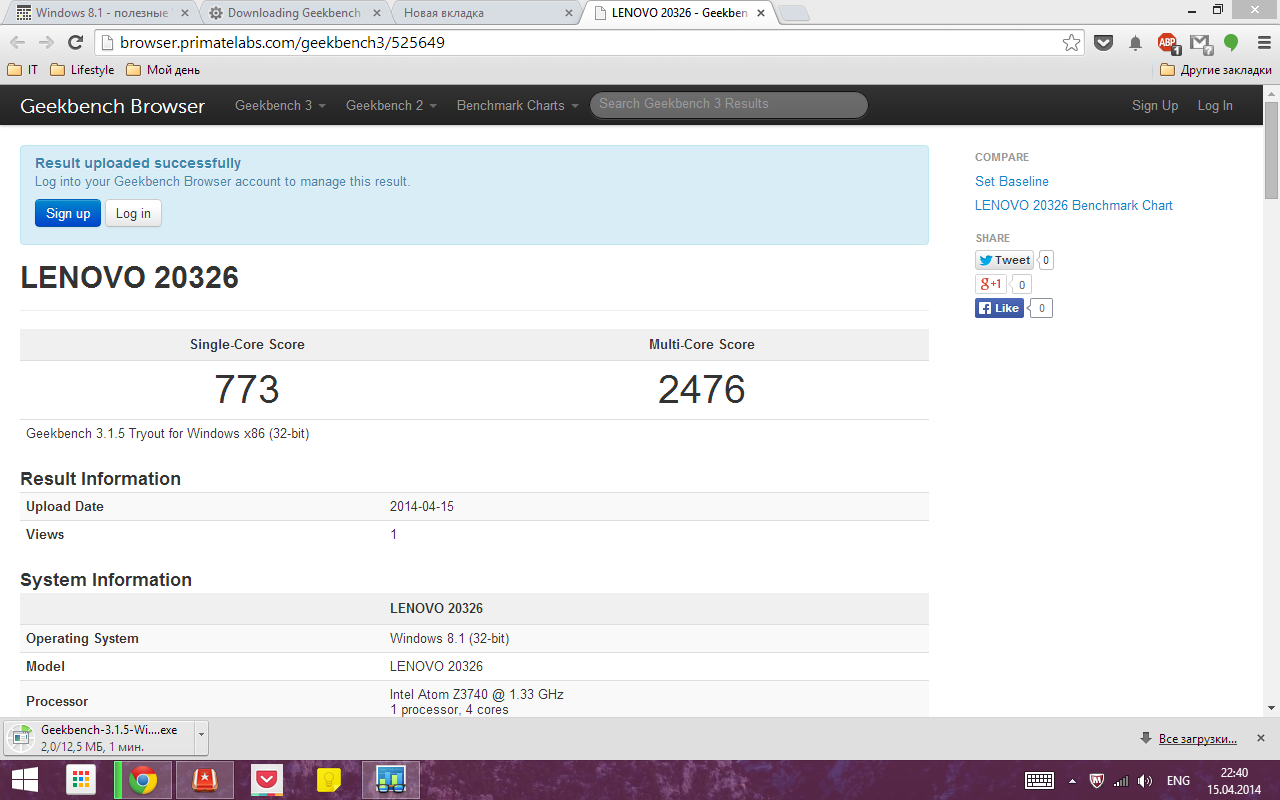
Task: Reload the current Geekbench page
Action: click(x=75, y=42)
